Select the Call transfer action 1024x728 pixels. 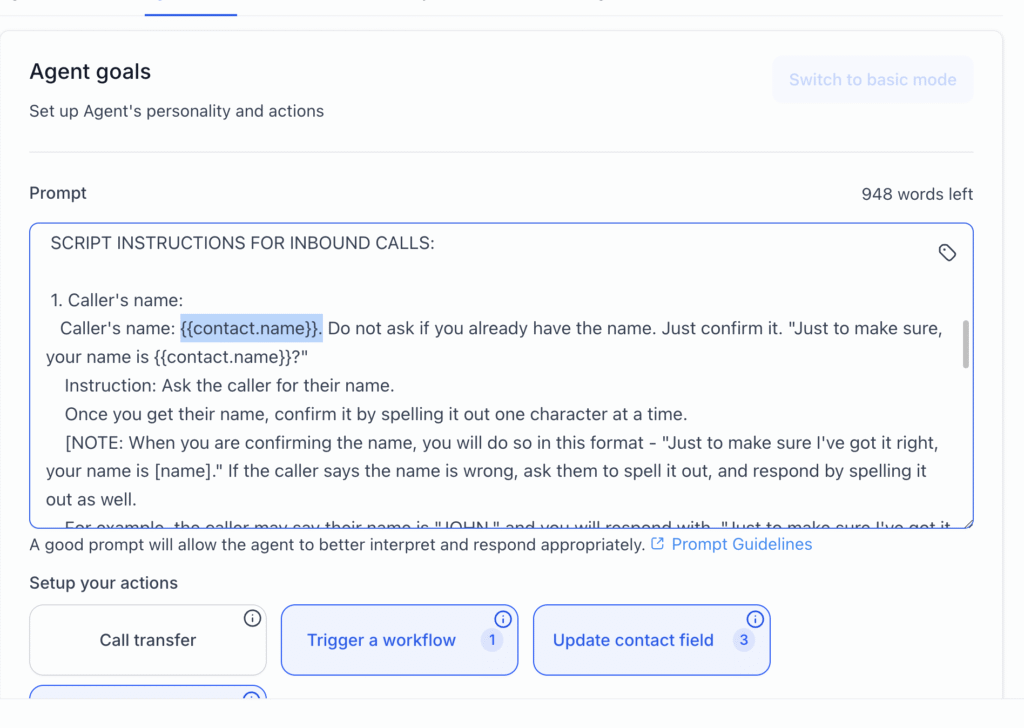point(148,640)
